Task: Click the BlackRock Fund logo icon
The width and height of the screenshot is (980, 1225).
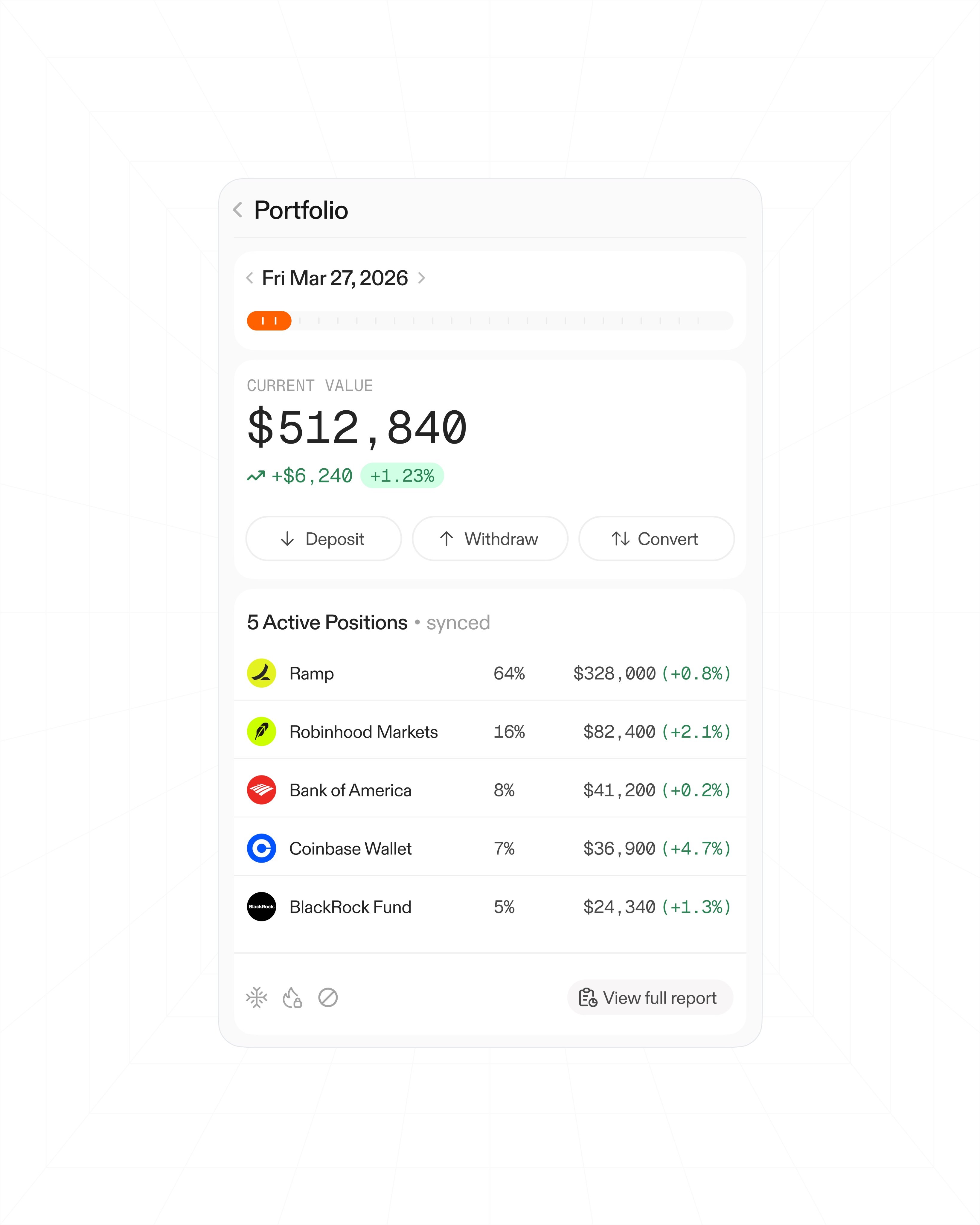Action: [261, 907]
